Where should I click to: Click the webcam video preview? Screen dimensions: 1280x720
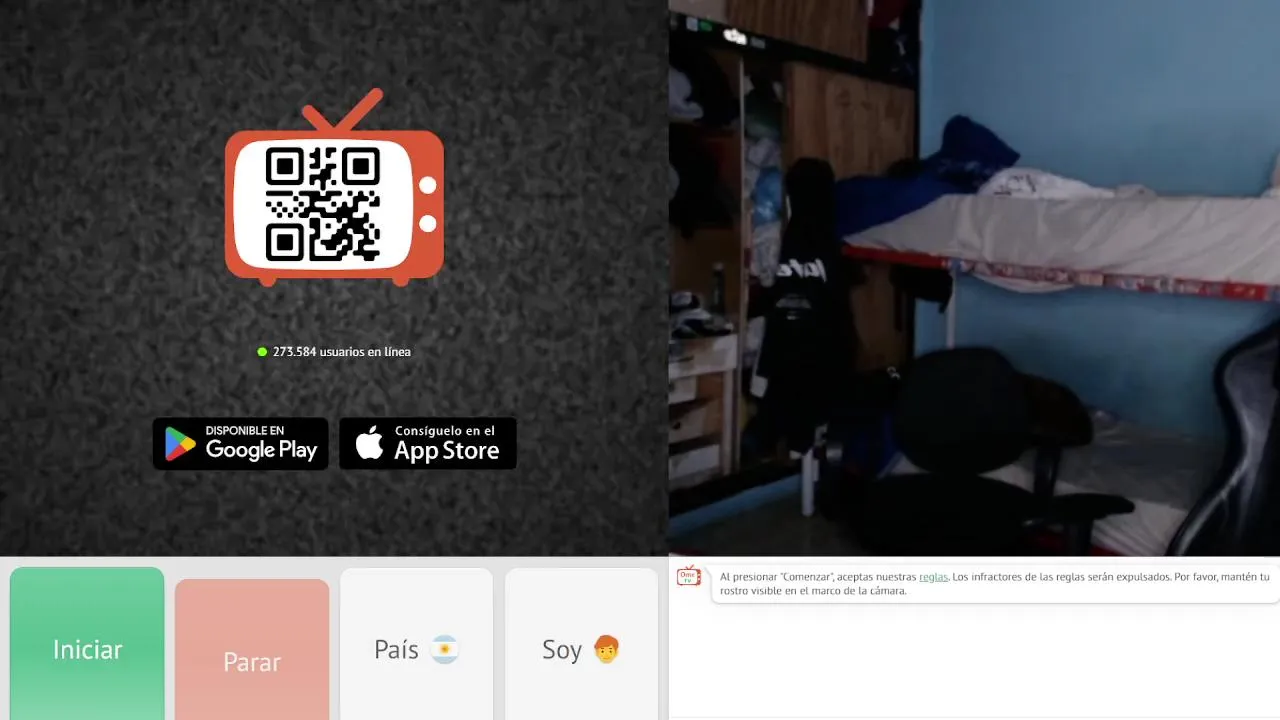pyautogui.click(x=974, y=277)
